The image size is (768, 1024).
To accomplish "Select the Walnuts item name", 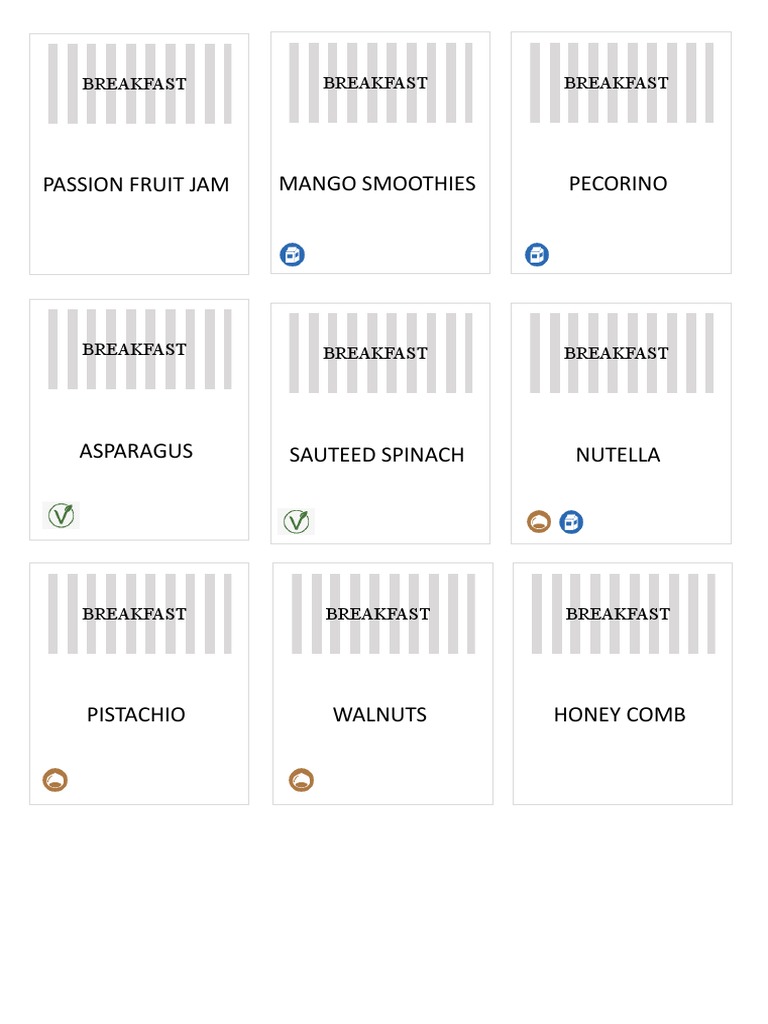I will pyautogui.click(x=380, y=714).
